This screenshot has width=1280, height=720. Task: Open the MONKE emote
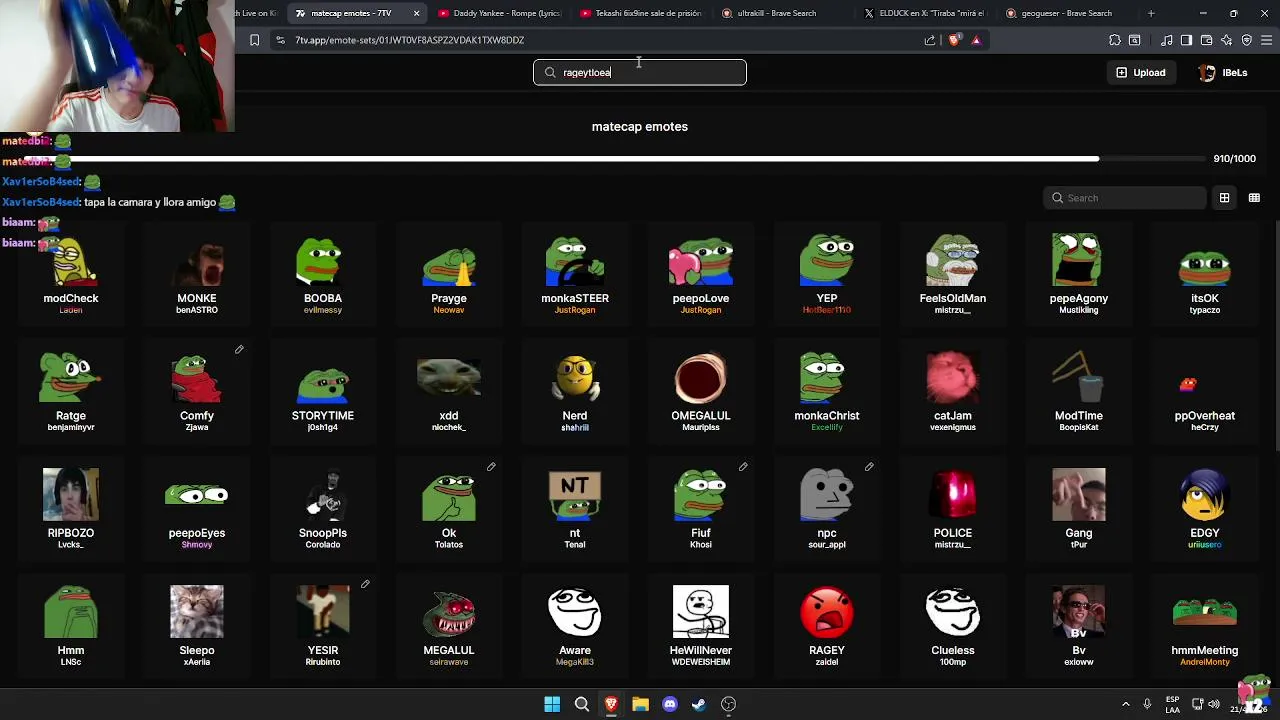tap(197, 275)
